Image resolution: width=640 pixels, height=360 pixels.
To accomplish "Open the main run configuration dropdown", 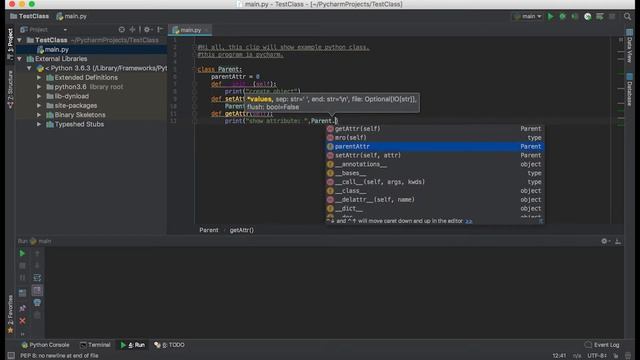I will point(528,16).
